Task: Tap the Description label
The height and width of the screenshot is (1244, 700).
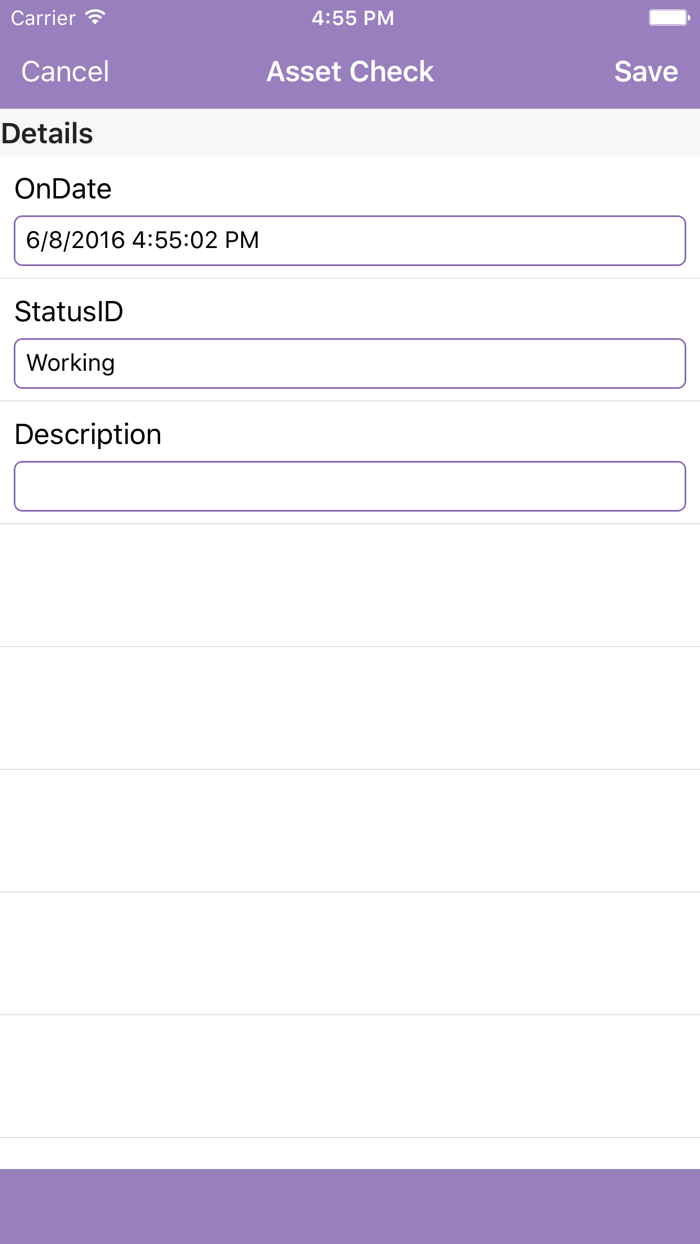Action: 88,435
